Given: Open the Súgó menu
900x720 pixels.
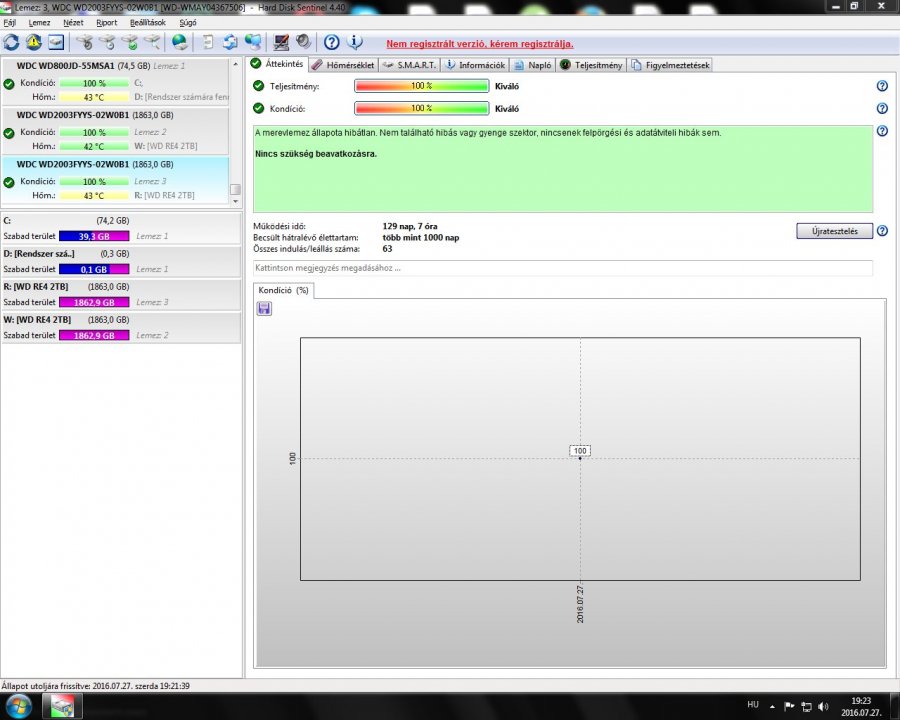Looking at the screenshot, I should [188, 22].
